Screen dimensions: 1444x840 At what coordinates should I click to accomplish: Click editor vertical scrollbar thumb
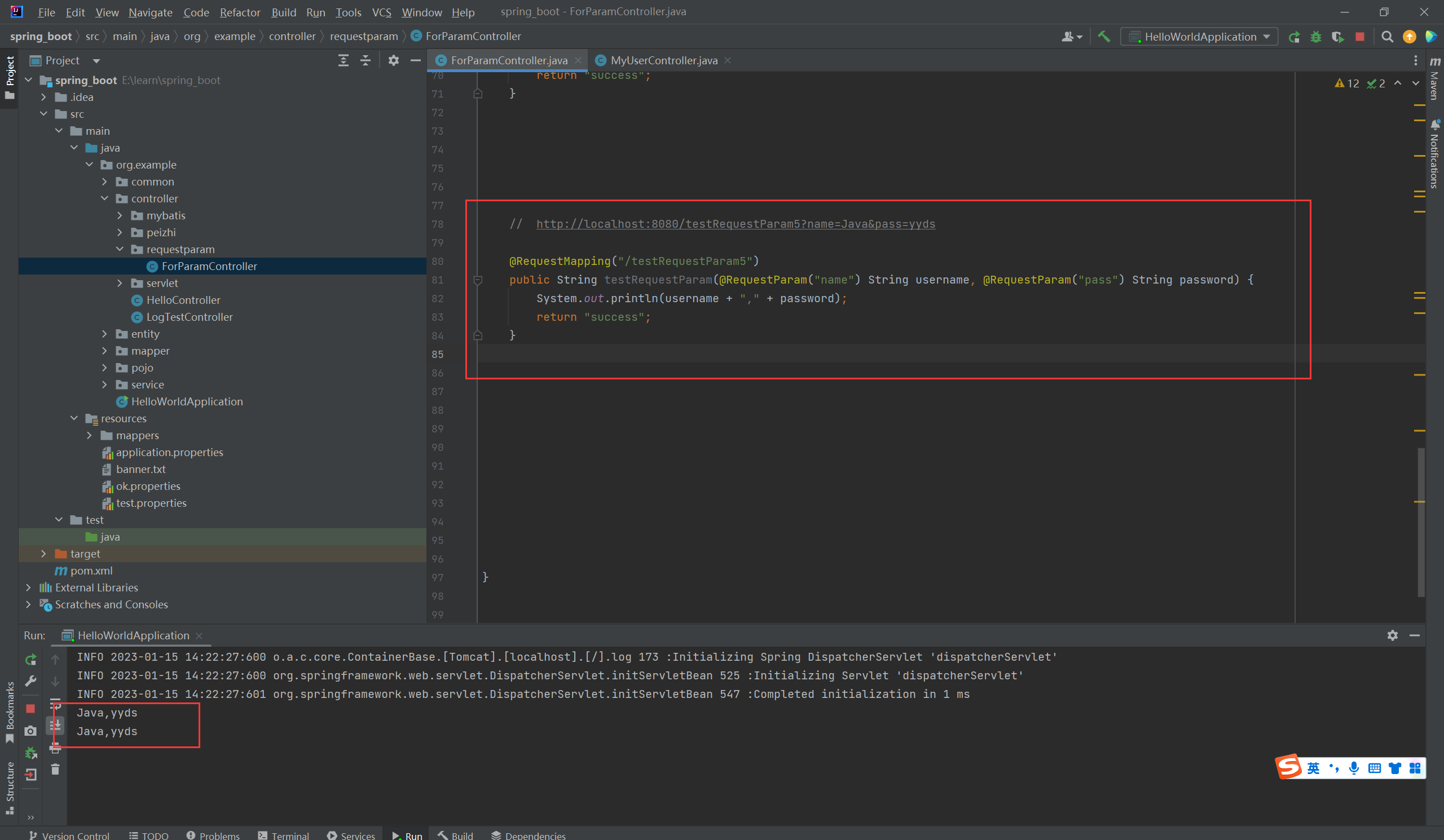[1421, 521]
